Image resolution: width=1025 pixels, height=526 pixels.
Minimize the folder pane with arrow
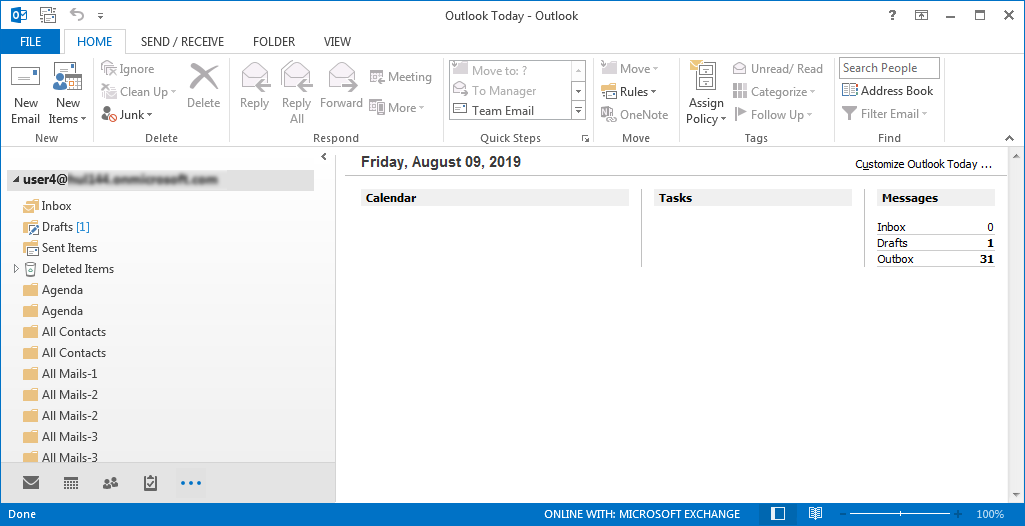[x=324, y=157]
